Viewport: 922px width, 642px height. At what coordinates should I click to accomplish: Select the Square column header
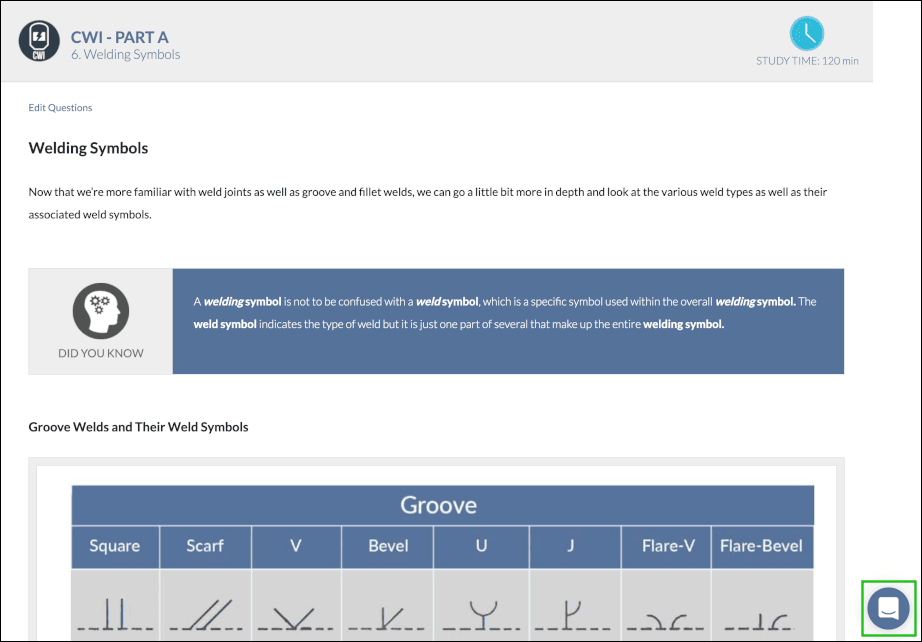coord(115,547)
